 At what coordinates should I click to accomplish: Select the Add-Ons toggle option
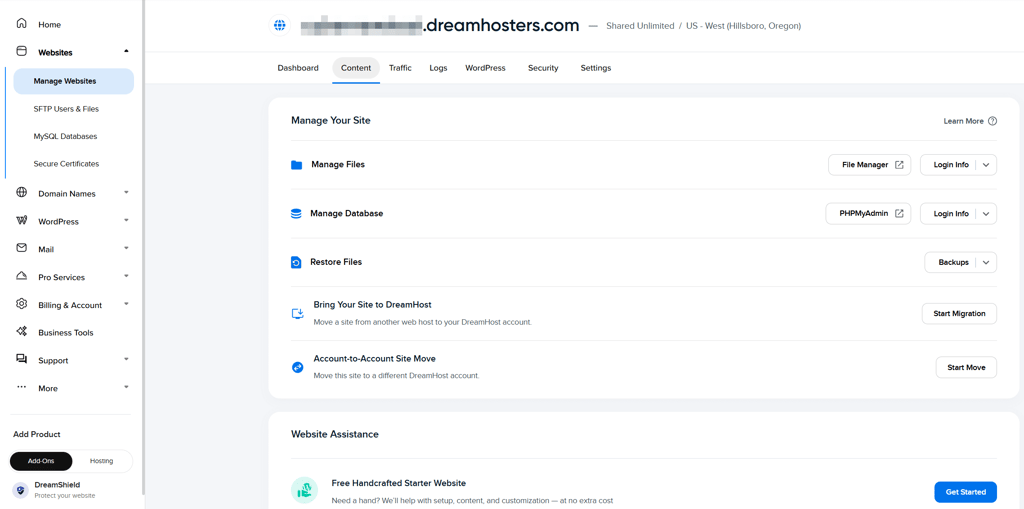pyautogui.click(x=41, y=461)
